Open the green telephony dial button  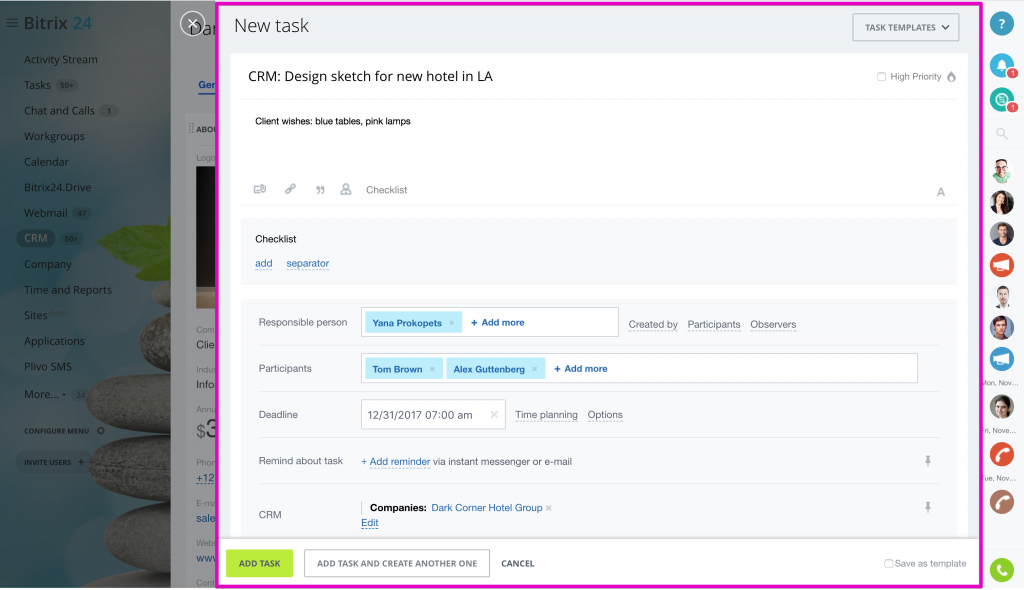[x=1002, y=570]
